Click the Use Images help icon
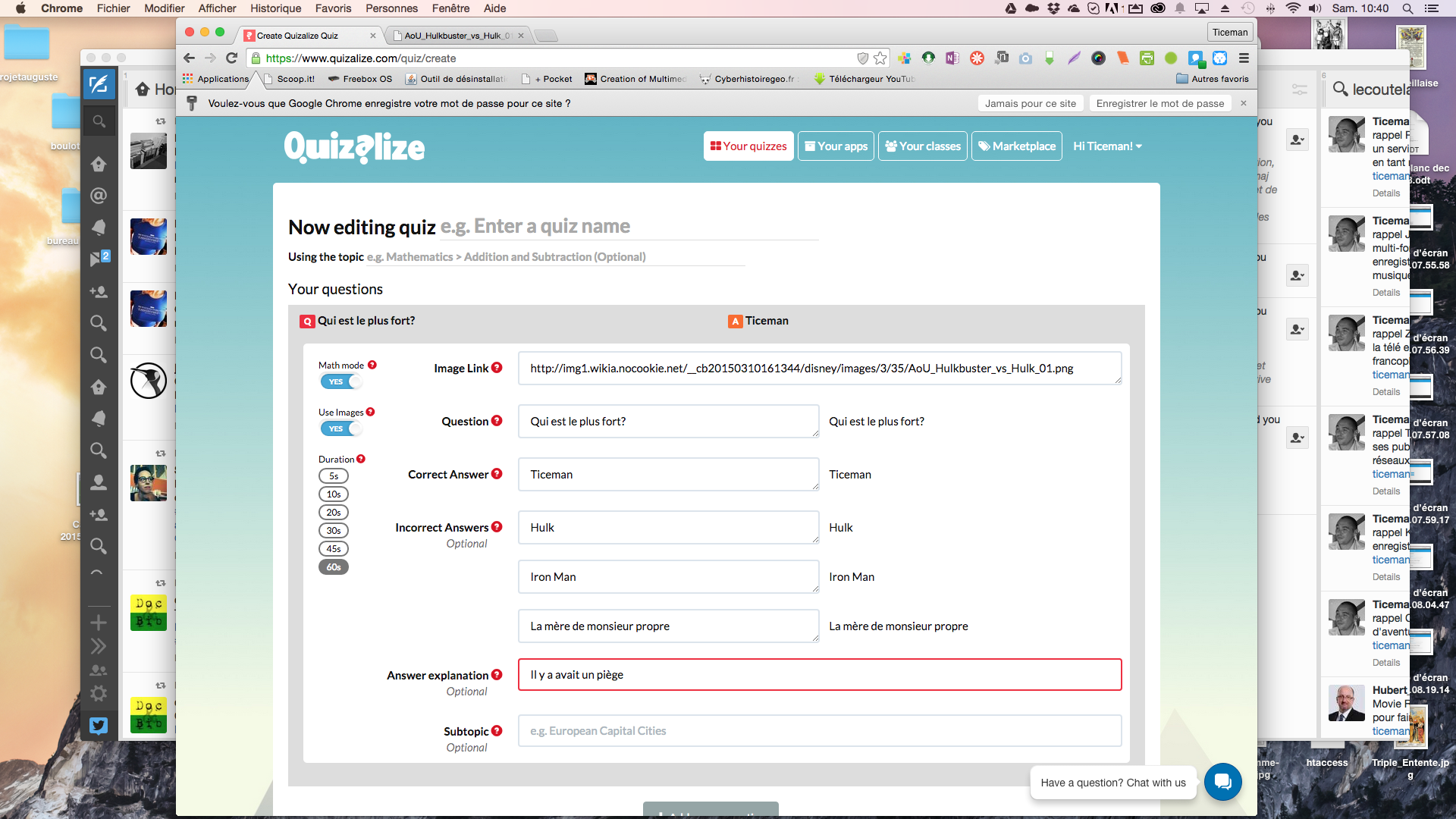The image size is (1456, 819). pos(370,412)
